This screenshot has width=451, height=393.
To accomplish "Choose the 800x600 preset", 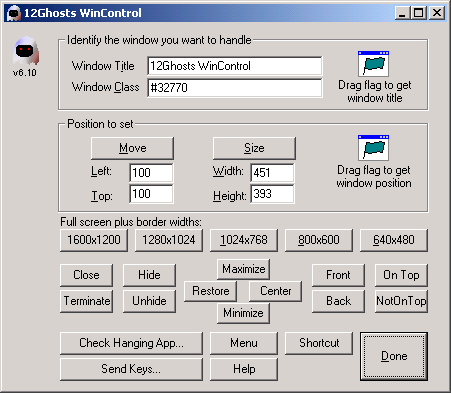I will click(x=319, y=240).
